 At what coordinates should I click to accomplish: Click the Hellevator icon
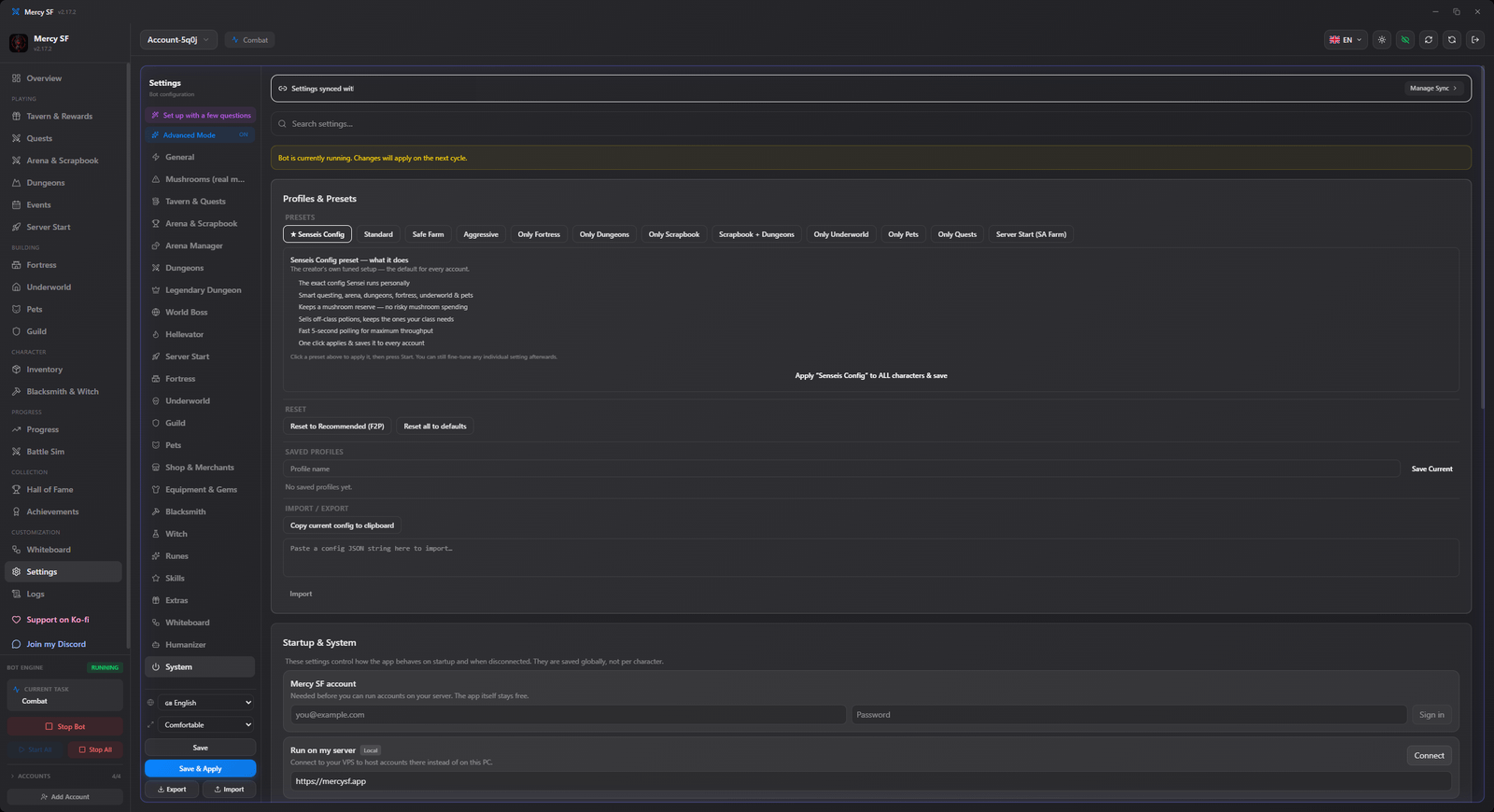point(156,335)
